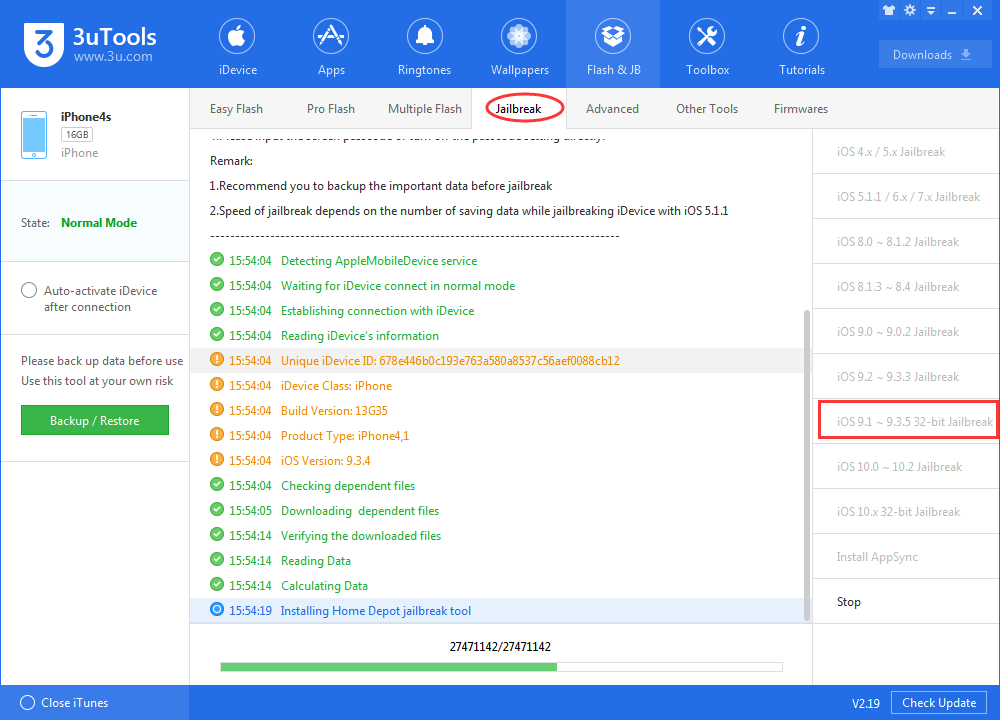Click the Check Update button
The image size is (1000, 720).
(x=939, y=703)
